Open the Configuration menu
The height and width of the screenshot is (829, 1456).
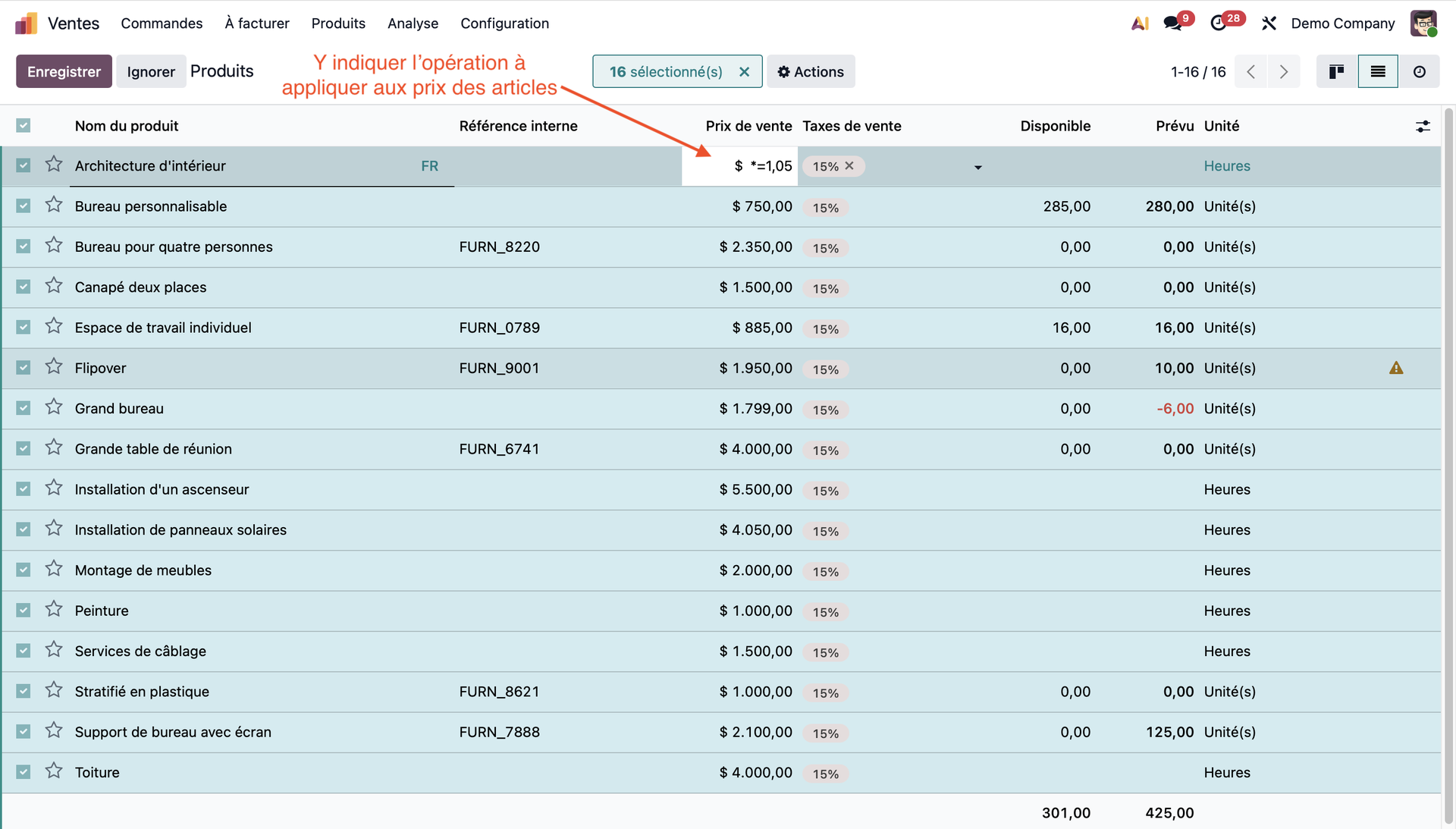tap(504, 24)
